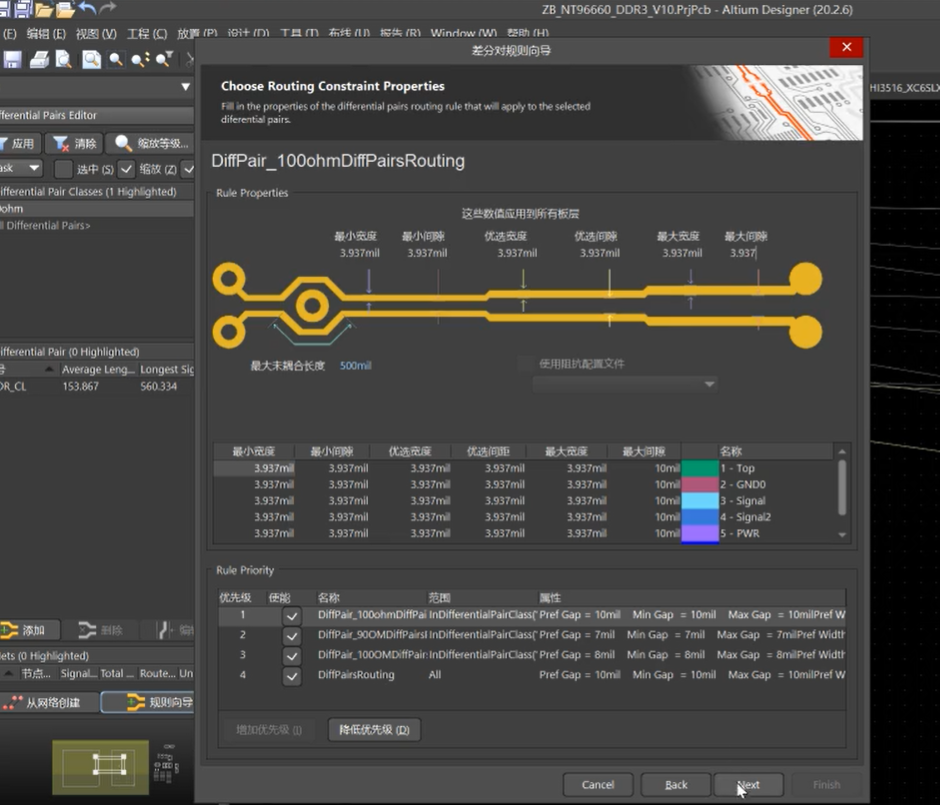The image size is (940, 805).
Task: Click the grayed Finish button
Action: [x=826, y=784]
